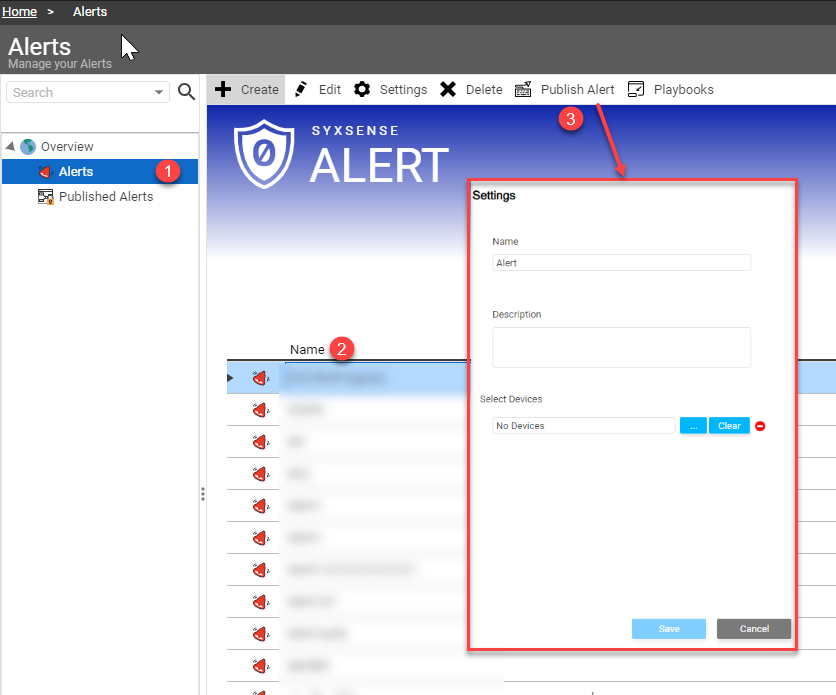Viewport: 836px width, 695px height.
Task: Click the magnifier search icon
Action: pos(186,92)
